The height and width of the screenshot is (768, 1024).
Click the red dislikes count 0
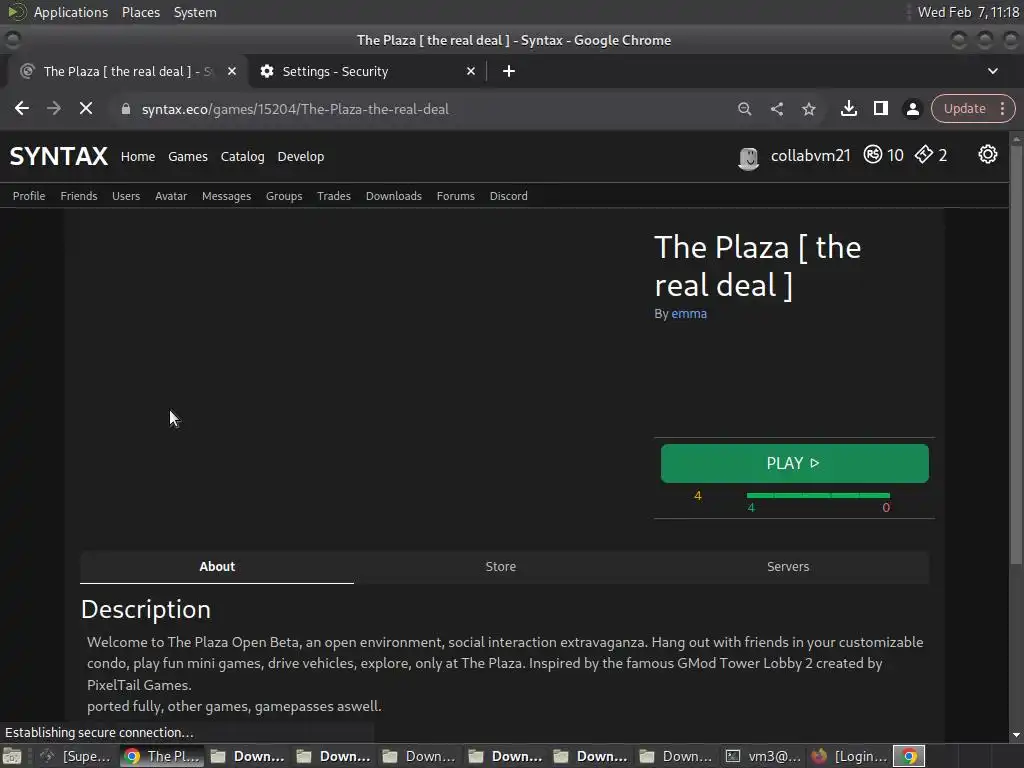pos(886,507)
